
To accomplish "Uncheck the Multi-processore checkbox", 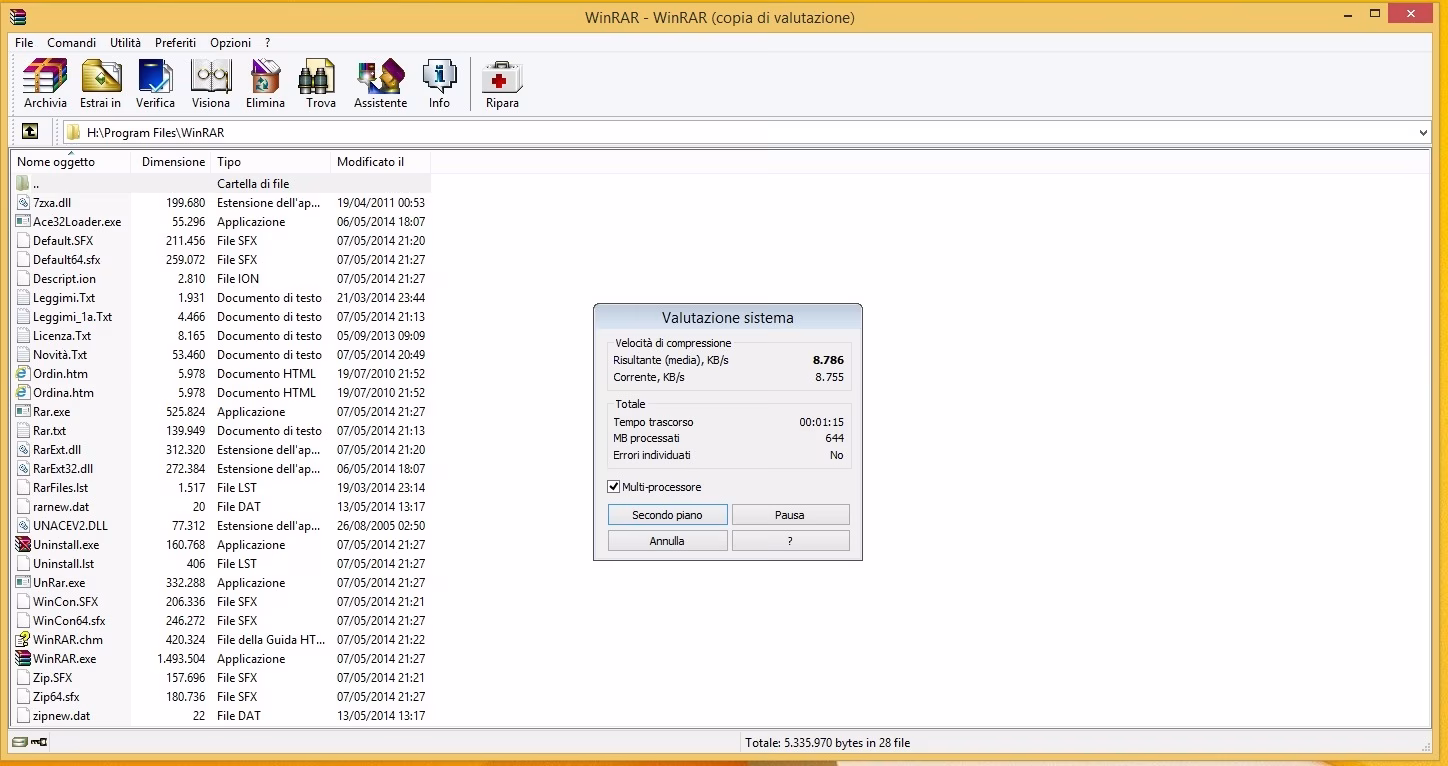I will click(x=614, y=487).
